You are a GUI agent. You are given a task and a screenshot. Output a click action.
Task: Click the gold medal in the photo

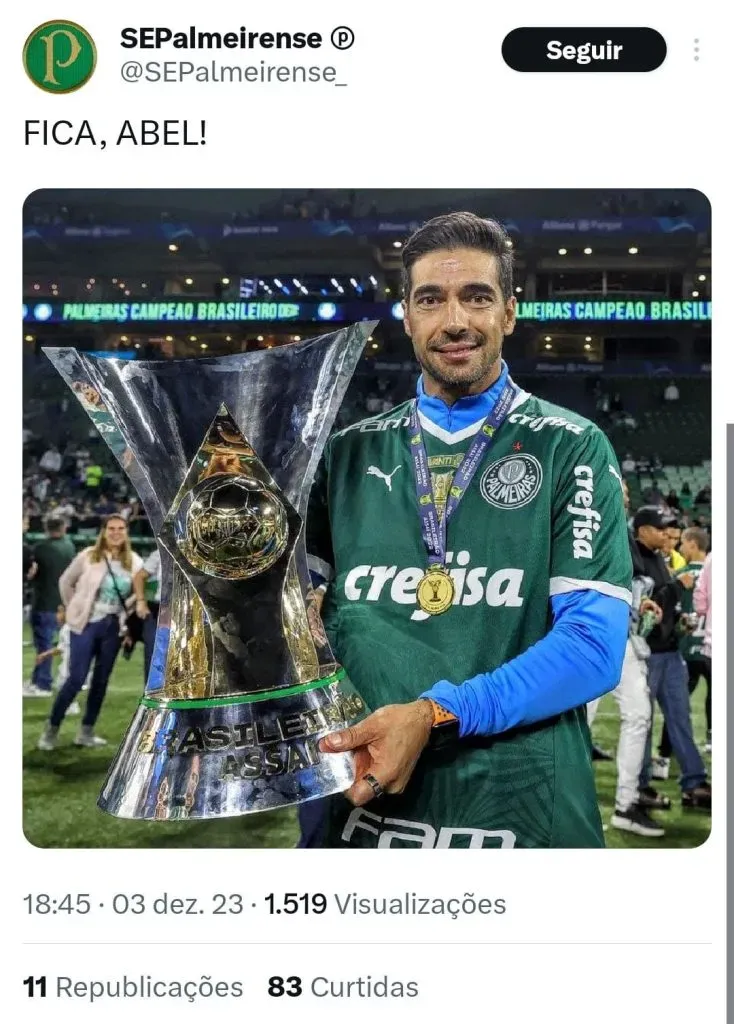(x=435, y=590)
